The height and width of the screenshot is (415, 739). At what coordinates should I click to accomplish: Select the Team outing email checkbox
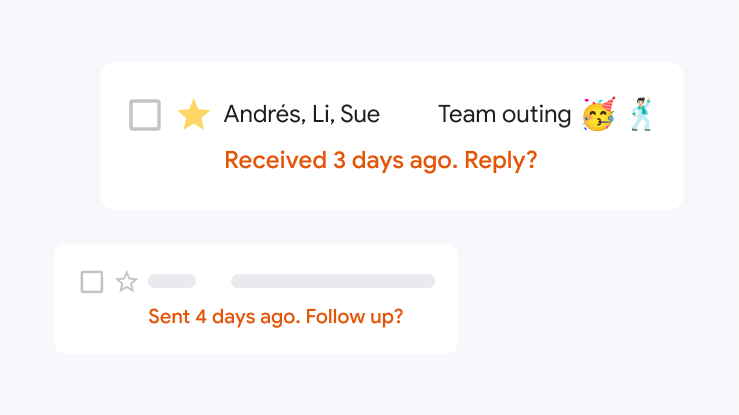pyautogui.click(x=145, y=115)
